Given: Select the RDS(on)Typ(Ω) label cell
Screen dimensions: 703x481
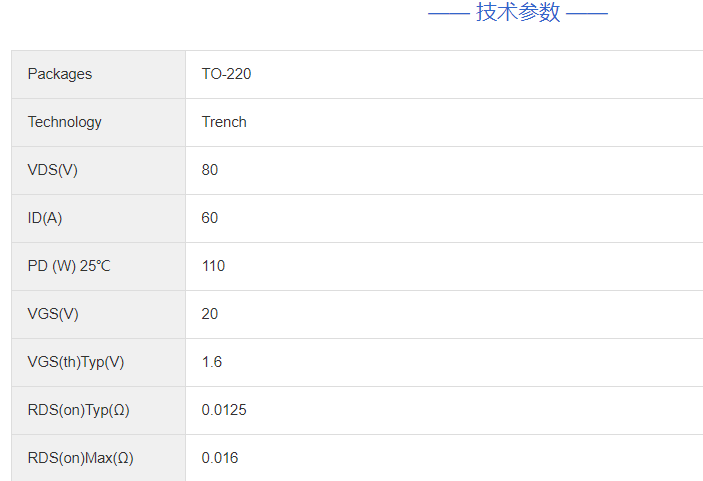Looking at the screenshot, I should [x=79, y=410].
